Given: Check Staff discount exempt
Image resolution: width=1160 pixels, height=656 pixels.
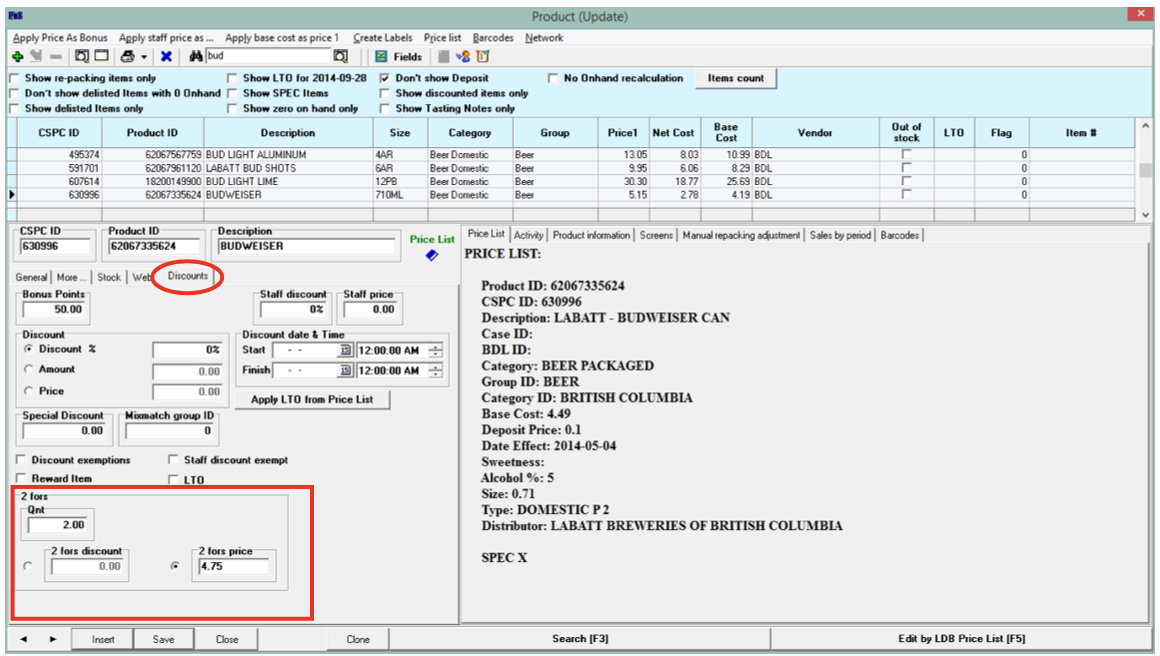Looking at the screenshot, I should pos(173,460).
